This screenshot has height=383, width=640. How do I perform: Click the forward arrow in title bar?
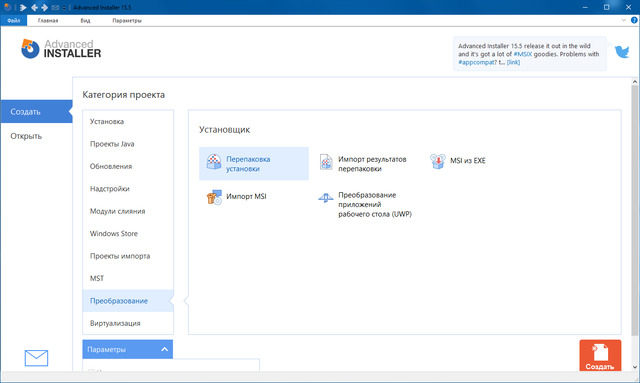(44, 7)
